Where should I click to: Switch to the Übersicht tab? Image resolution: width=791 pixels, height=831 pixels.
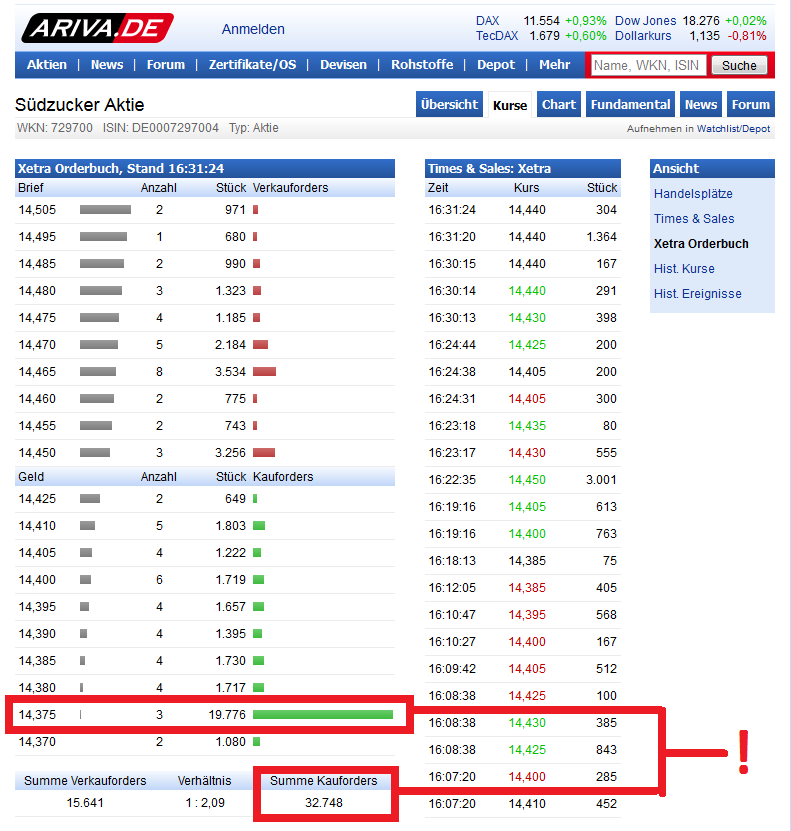pos(449,104)
